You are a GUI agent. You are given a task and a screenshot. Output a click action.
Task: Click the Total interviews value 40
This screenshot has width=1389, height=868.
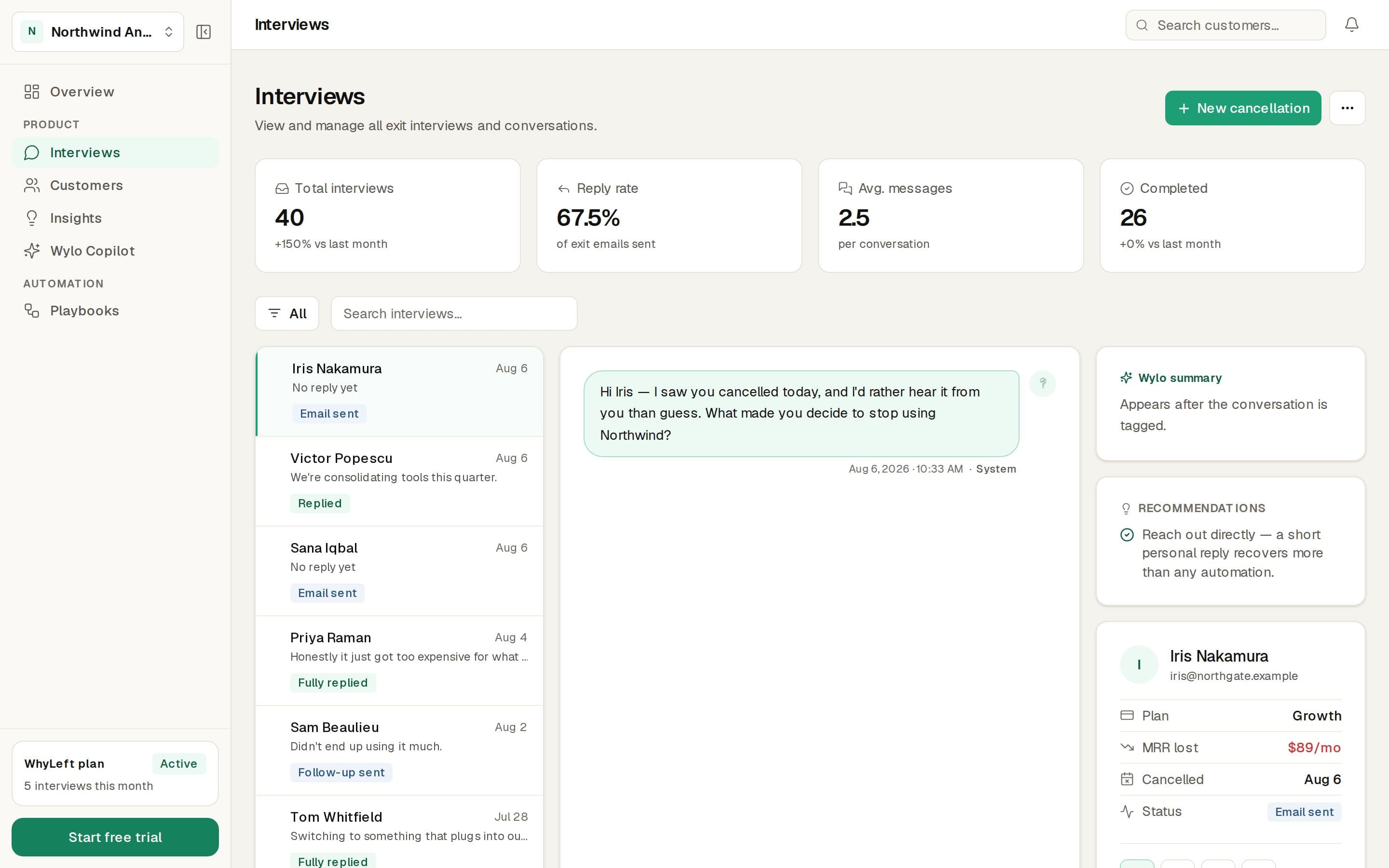[289, 217]
